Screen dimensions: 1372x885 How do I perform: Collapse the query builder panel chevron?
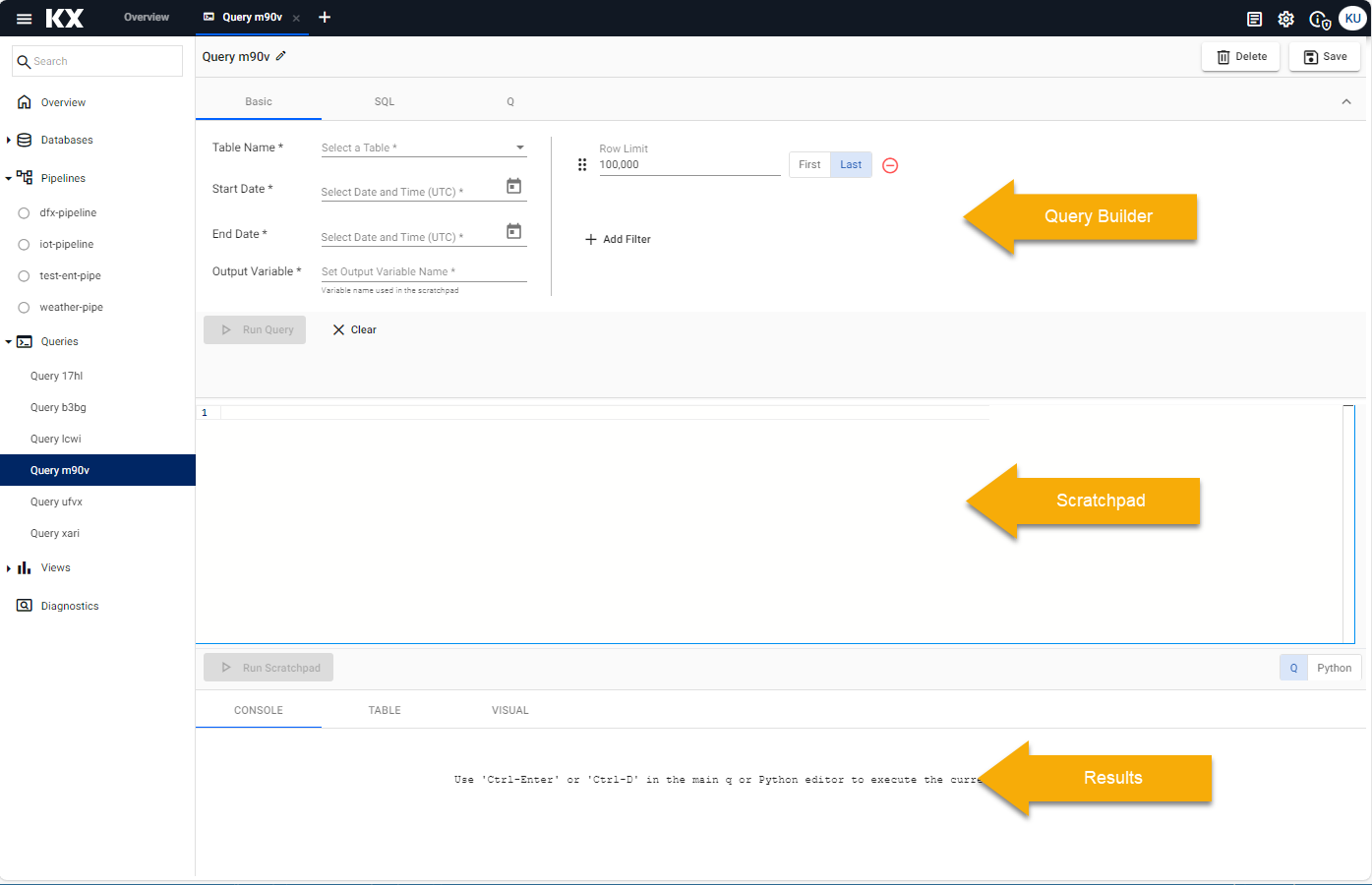(1346, 101)
